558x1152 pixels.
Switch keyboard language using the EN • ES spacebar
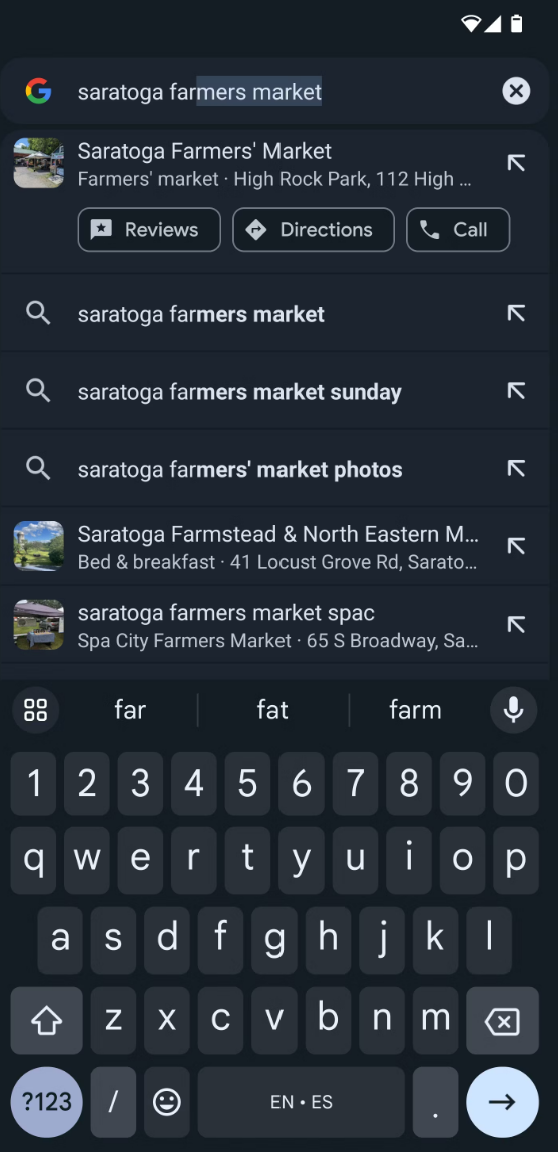[x=301, y=1102]
